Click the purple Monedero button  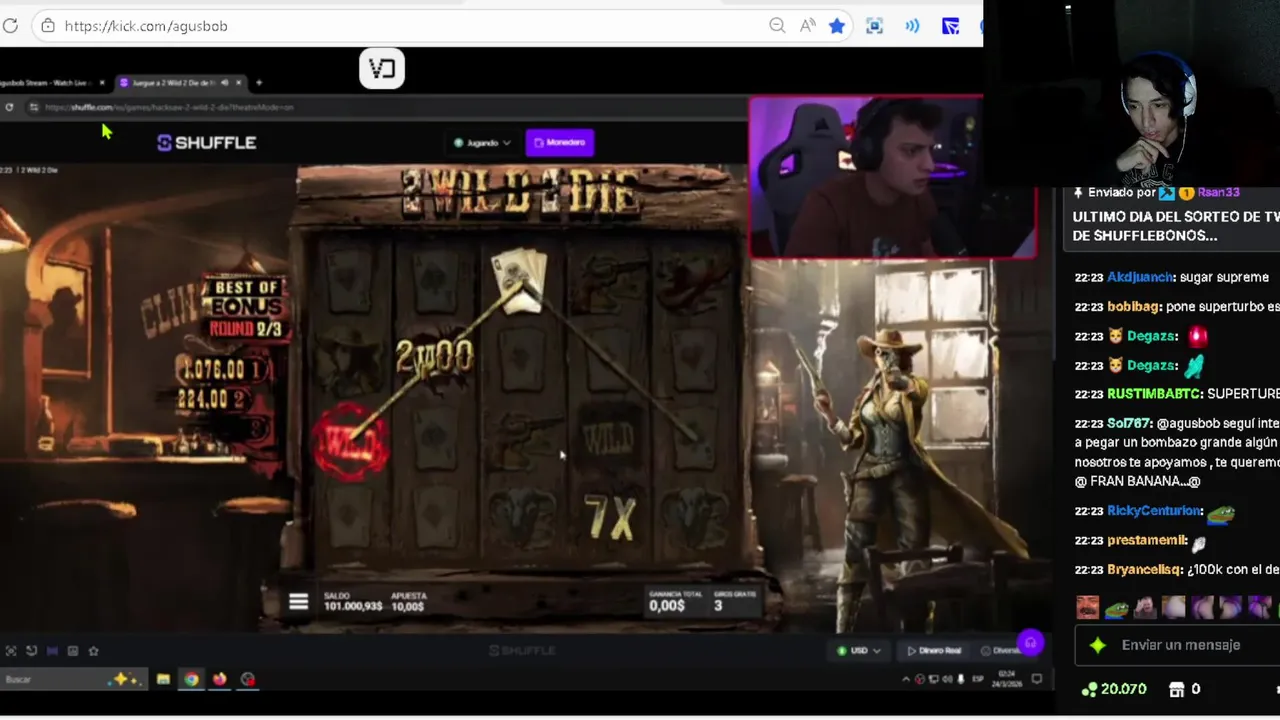pos(560,143)
